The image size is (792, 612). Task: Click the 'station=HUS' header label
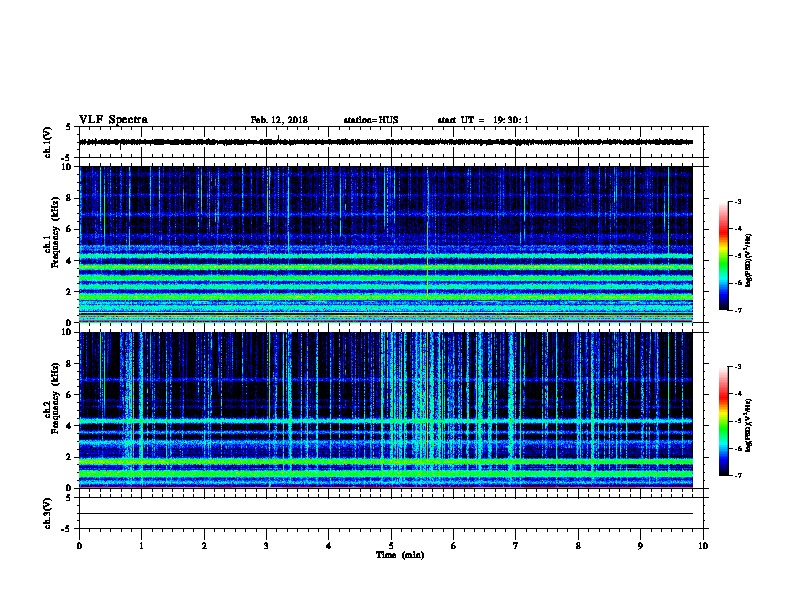(x=371, y=120)
